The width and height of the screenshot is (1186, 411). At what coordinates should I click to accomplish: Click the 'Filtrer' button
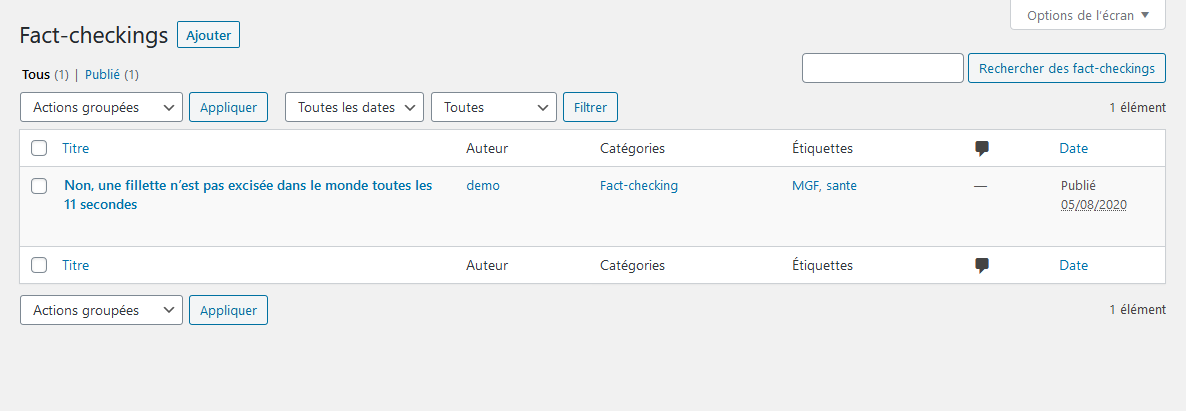click(590, 107)
